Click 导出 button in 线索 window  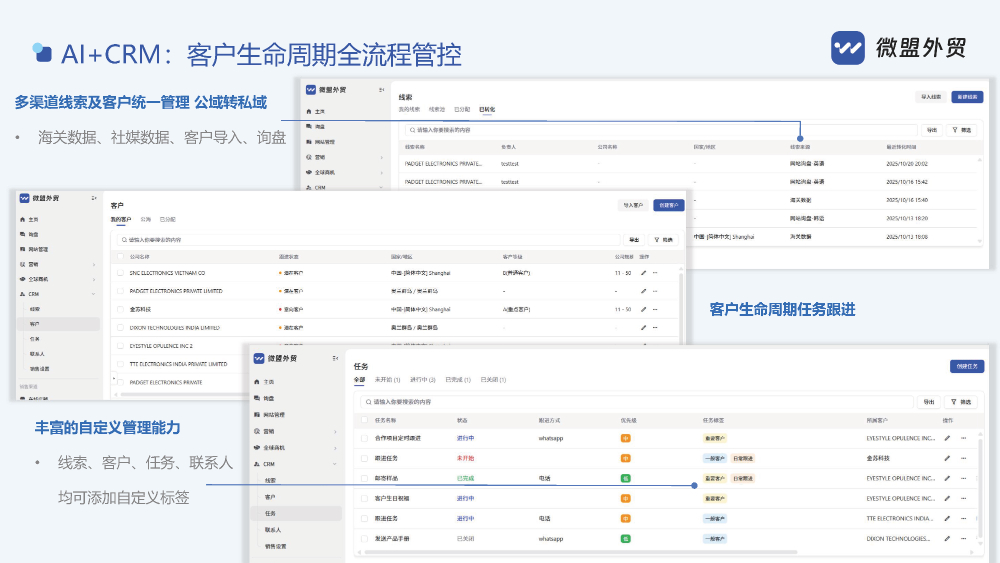pyautogui.click(x=932, y=130)
